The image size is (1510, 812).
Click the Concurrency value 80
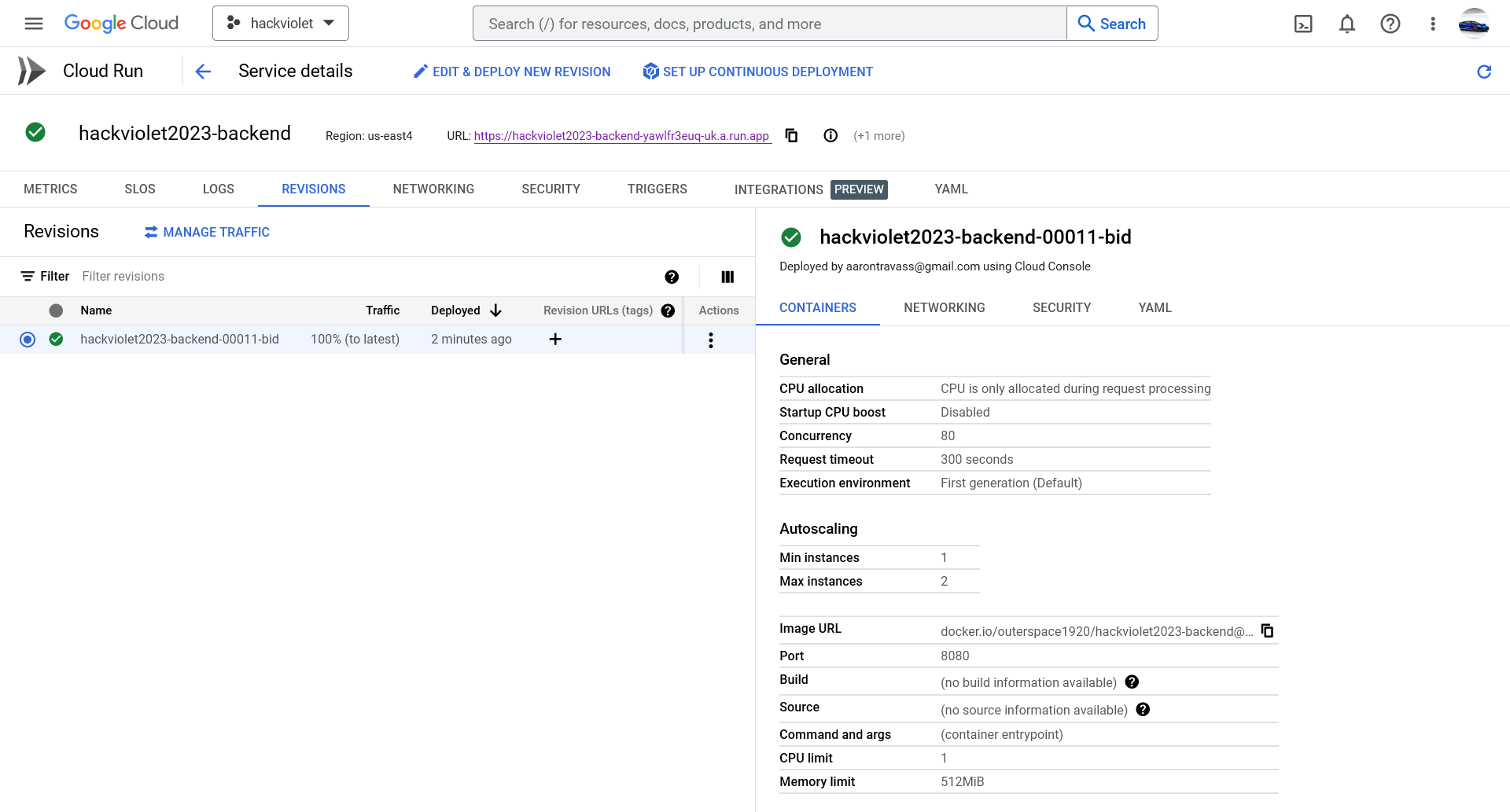click(948, 435)
